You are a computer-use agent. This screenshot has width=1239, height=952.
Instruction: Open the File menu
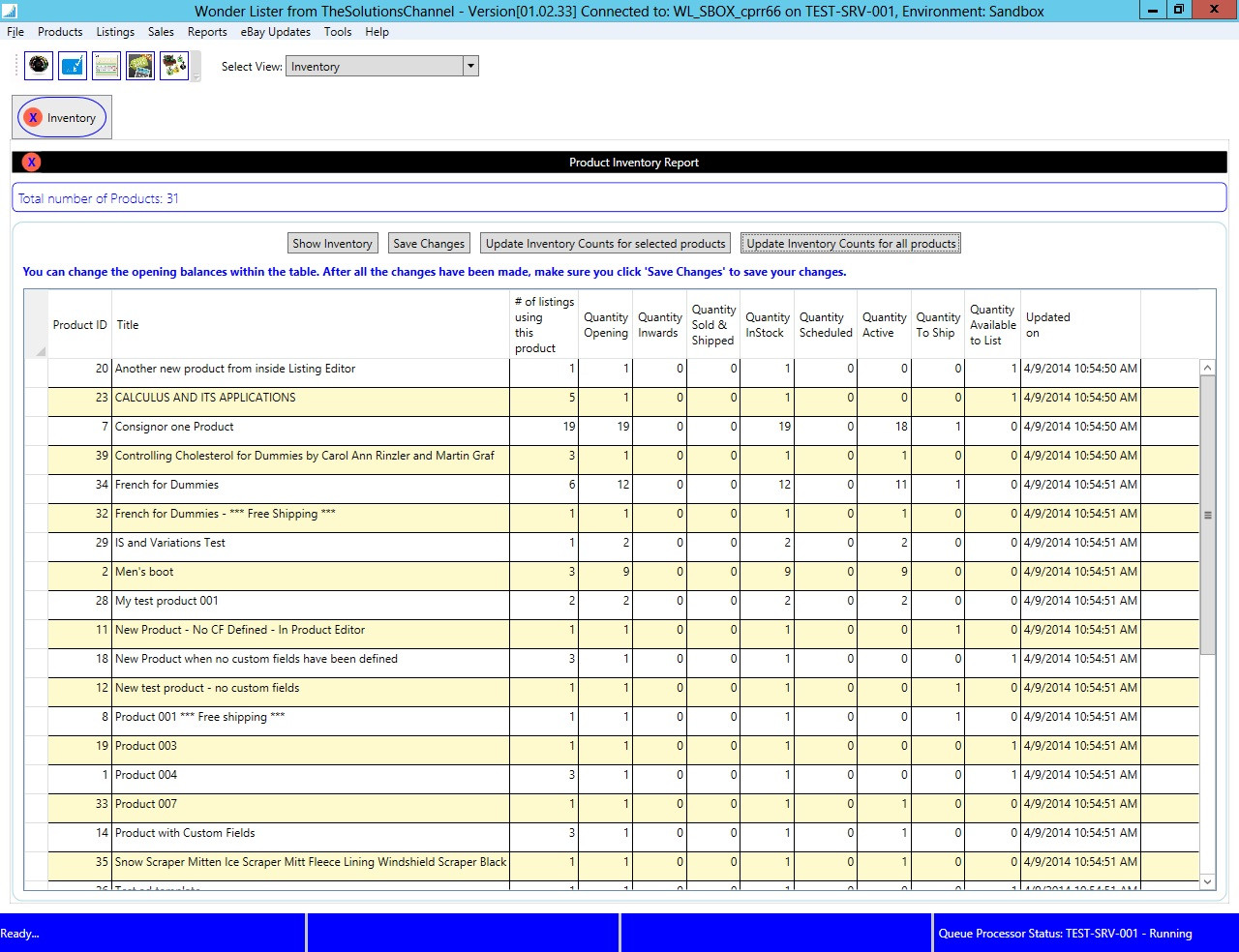pos(15,32)
